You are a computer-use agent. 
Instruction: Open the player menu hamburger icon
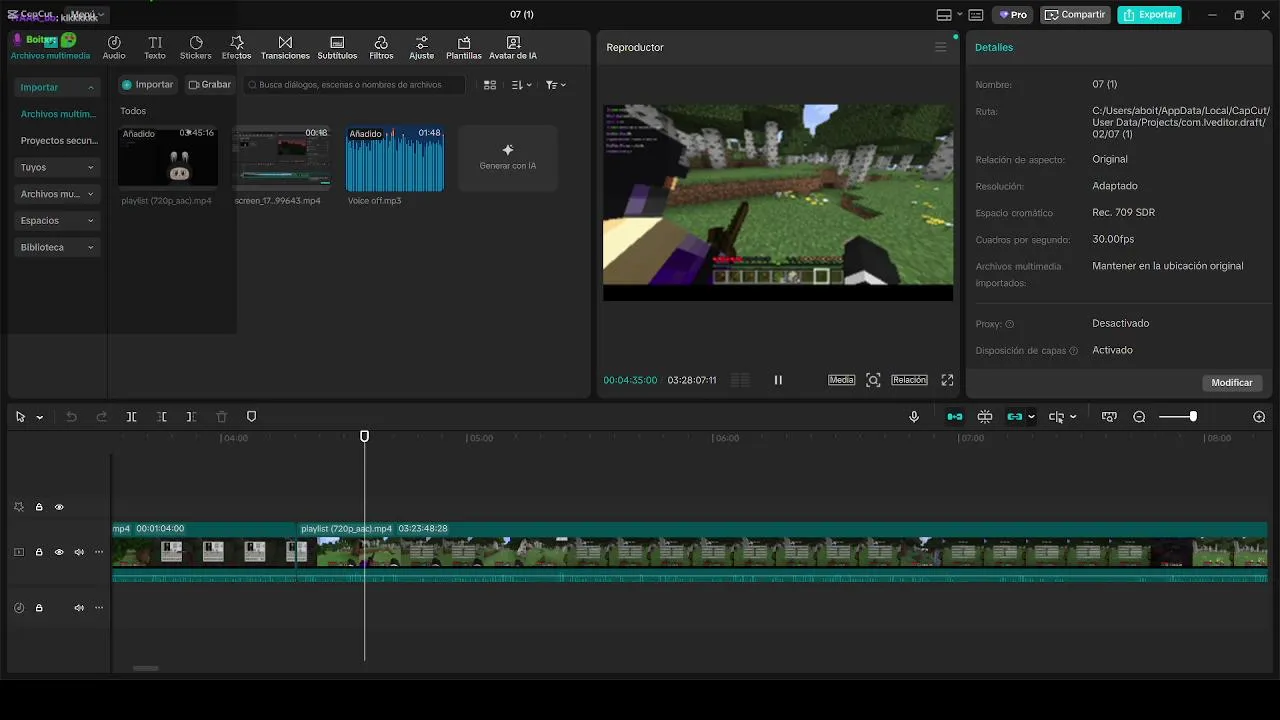940,47
